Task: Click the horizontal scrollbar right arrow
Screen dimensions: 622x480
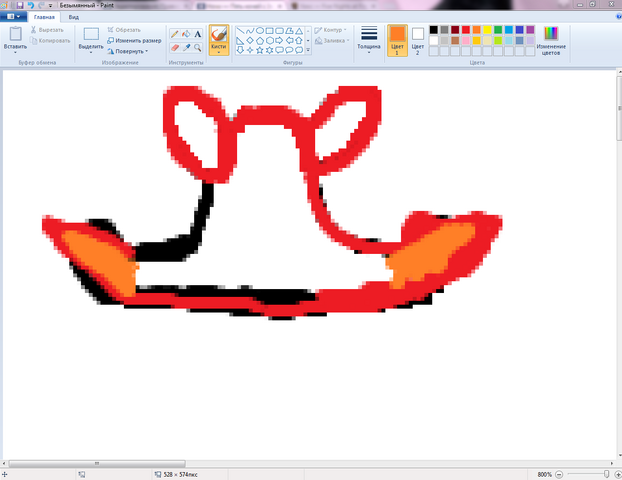Action: tap(612, 463)
